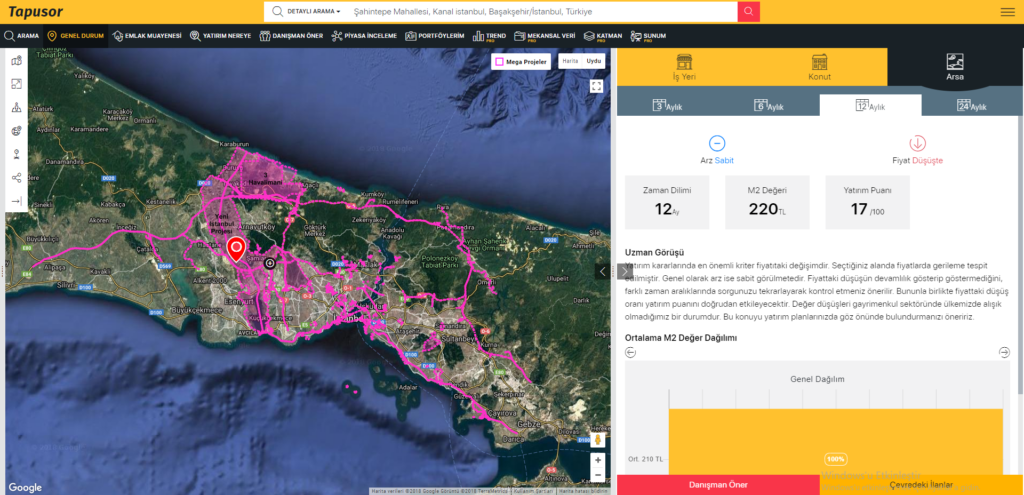Click the red search magnifier button

pyautogui.click(x=748, y=11)
